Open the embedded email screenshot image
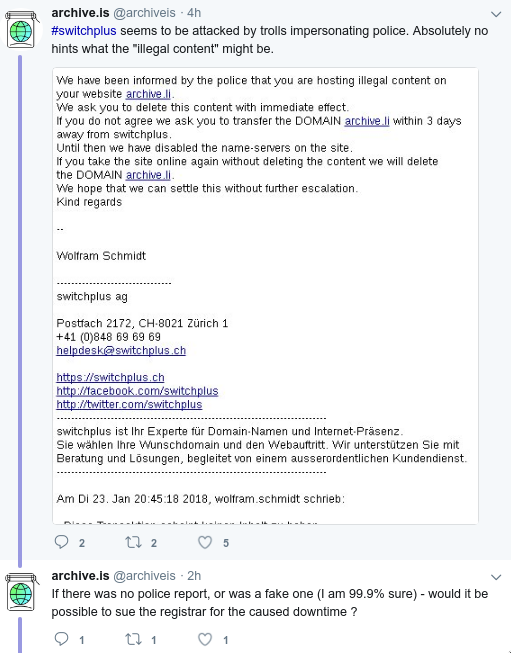Viewport: 511px width, 653px height. click(x=265, y=296)
